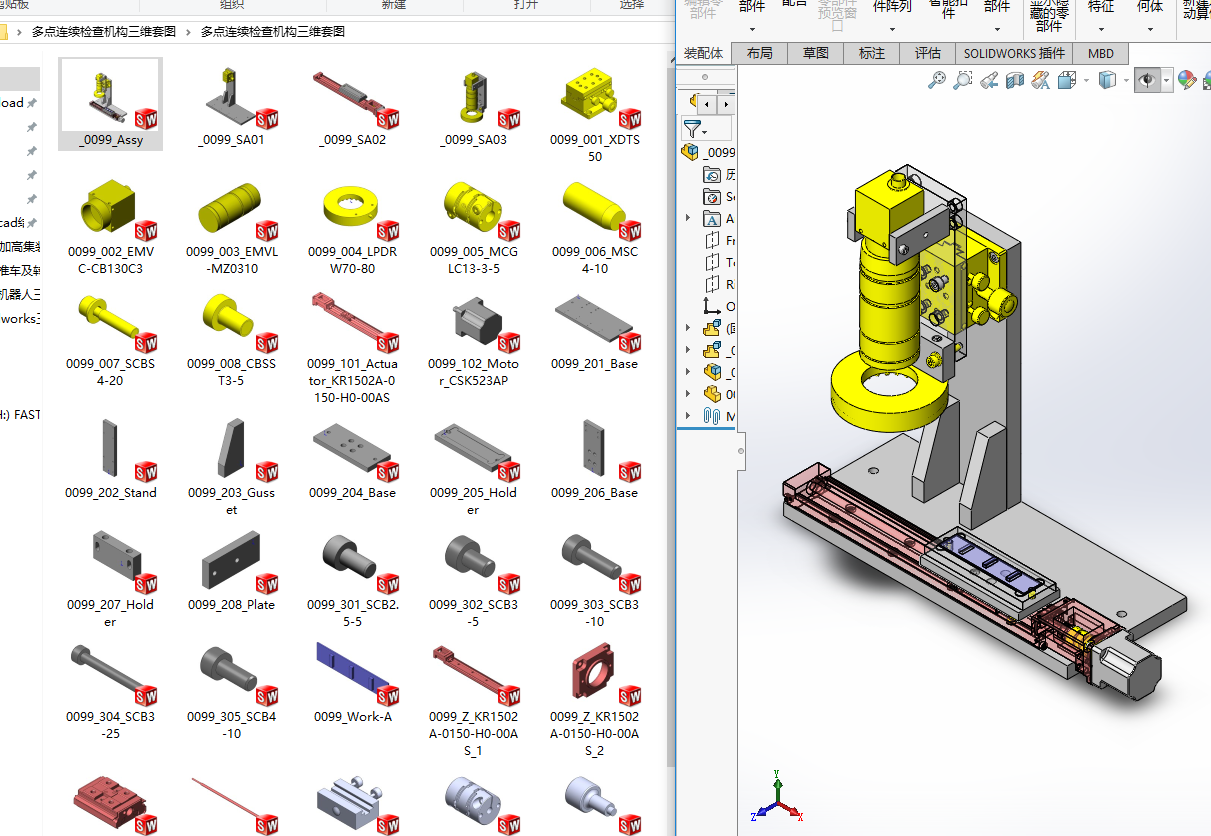Image resolution: width=1211 pixels, height=836 pixels.
Task: Select the 0099_202_Stand part file
Action: pyautogui.click(x=110, y=458)
